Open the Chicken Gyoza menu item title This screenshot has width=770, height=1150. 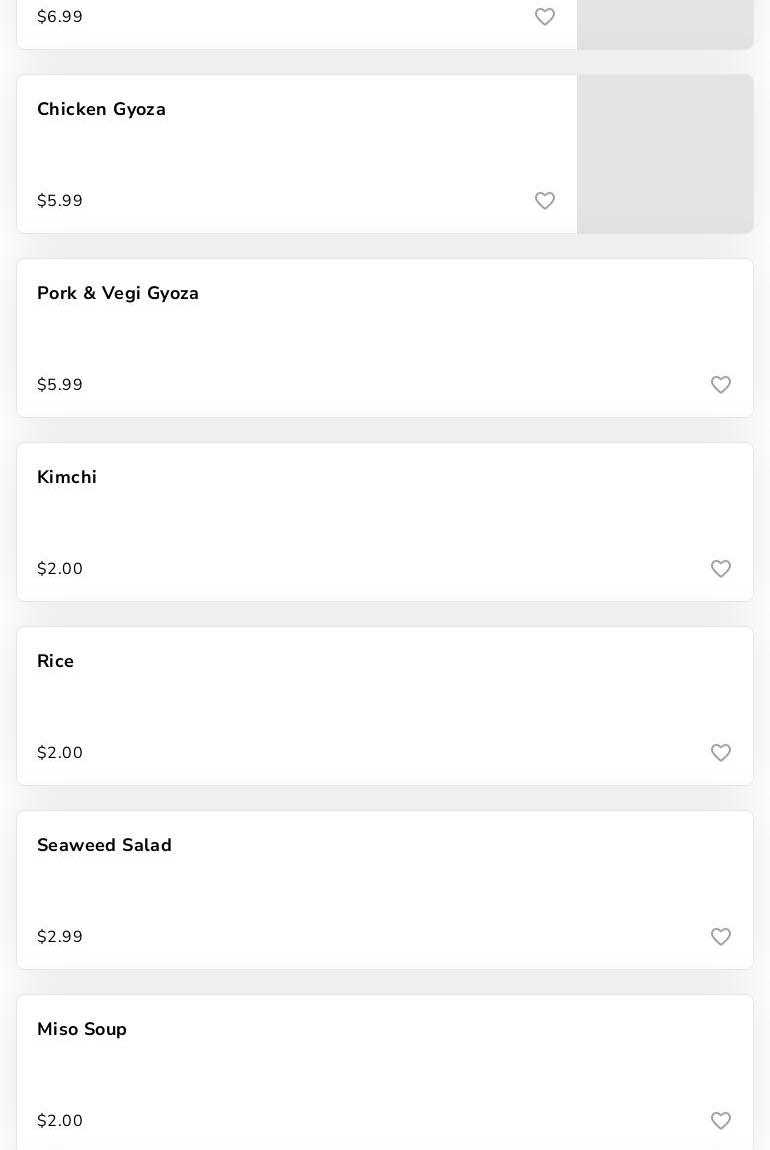coord(101,109)
